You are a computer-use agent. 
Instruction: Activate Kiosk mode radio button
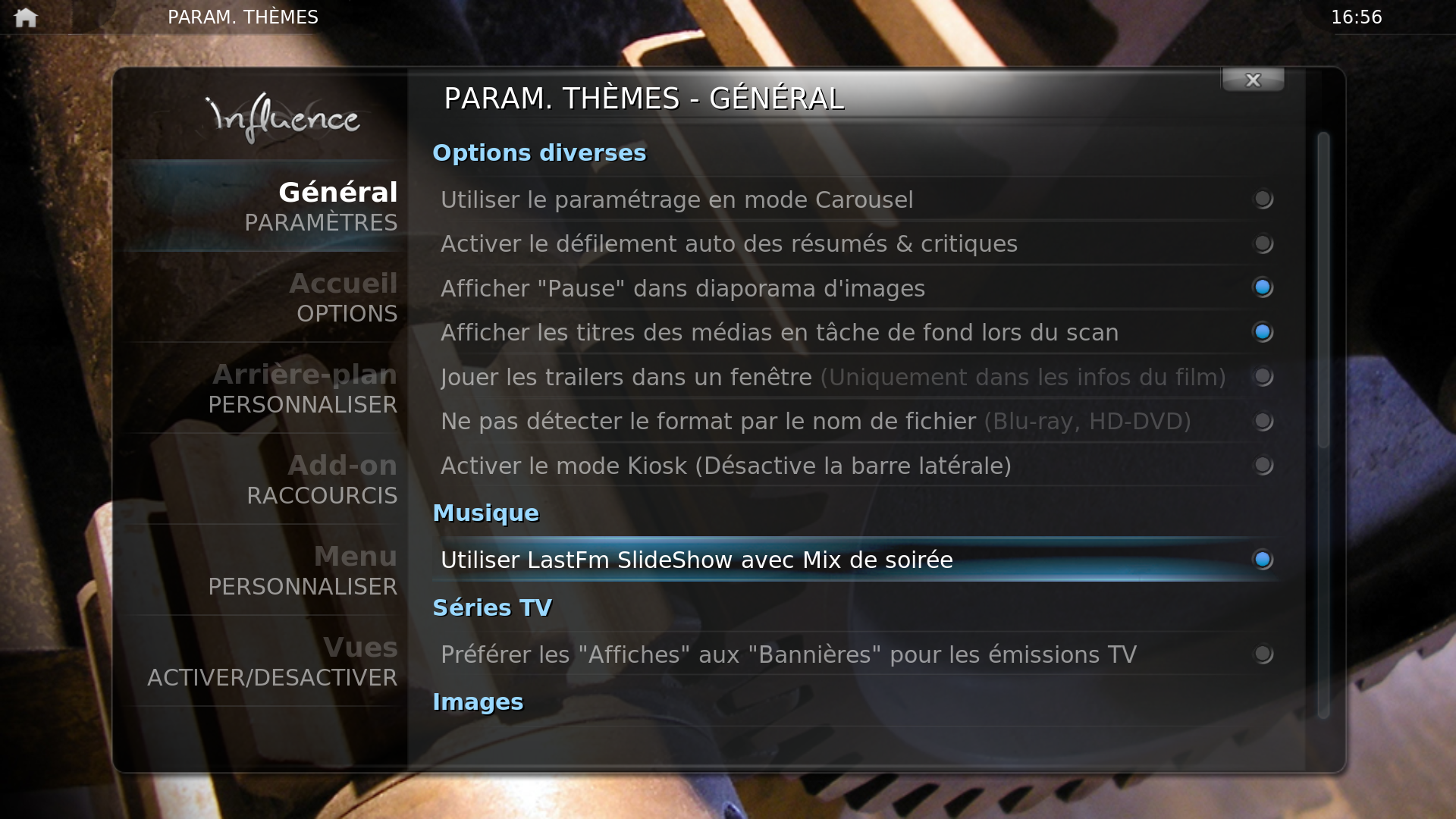(x=1263, y=465)
